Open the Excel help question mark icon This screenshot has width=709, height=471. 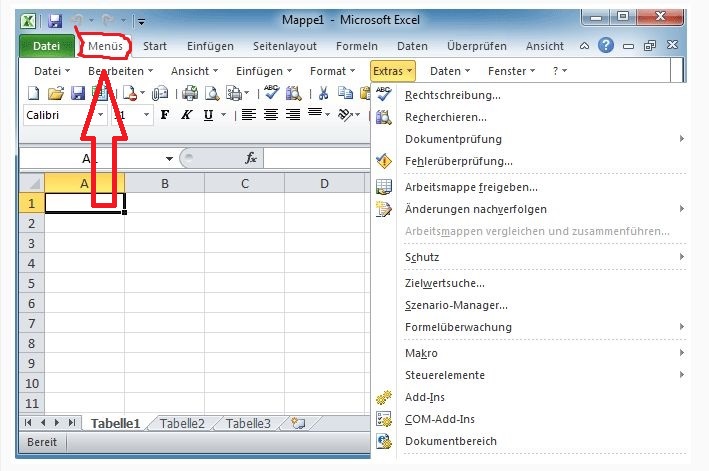[x=606, y=45]
